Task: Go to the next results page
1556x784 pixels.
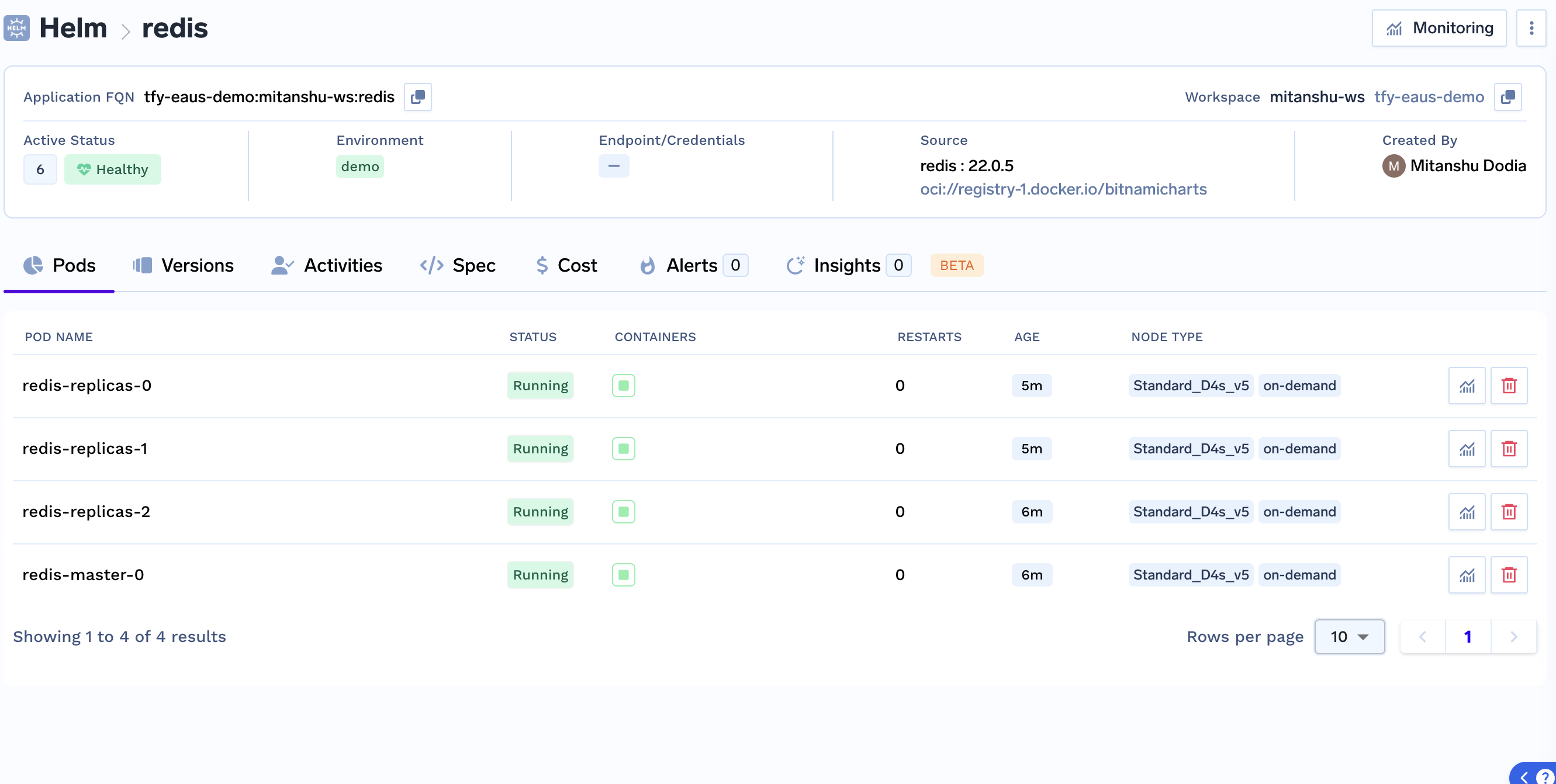Action: click(x=1514, y=637)
